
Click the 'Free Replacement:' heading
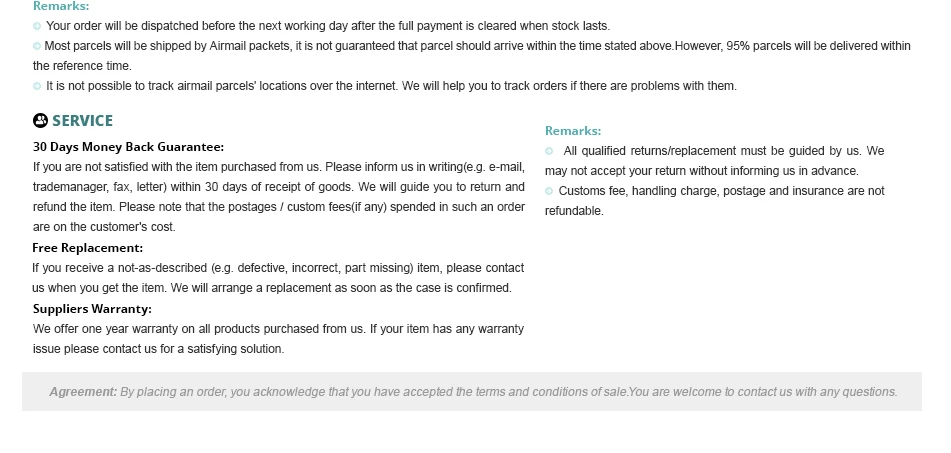point(87,248)
